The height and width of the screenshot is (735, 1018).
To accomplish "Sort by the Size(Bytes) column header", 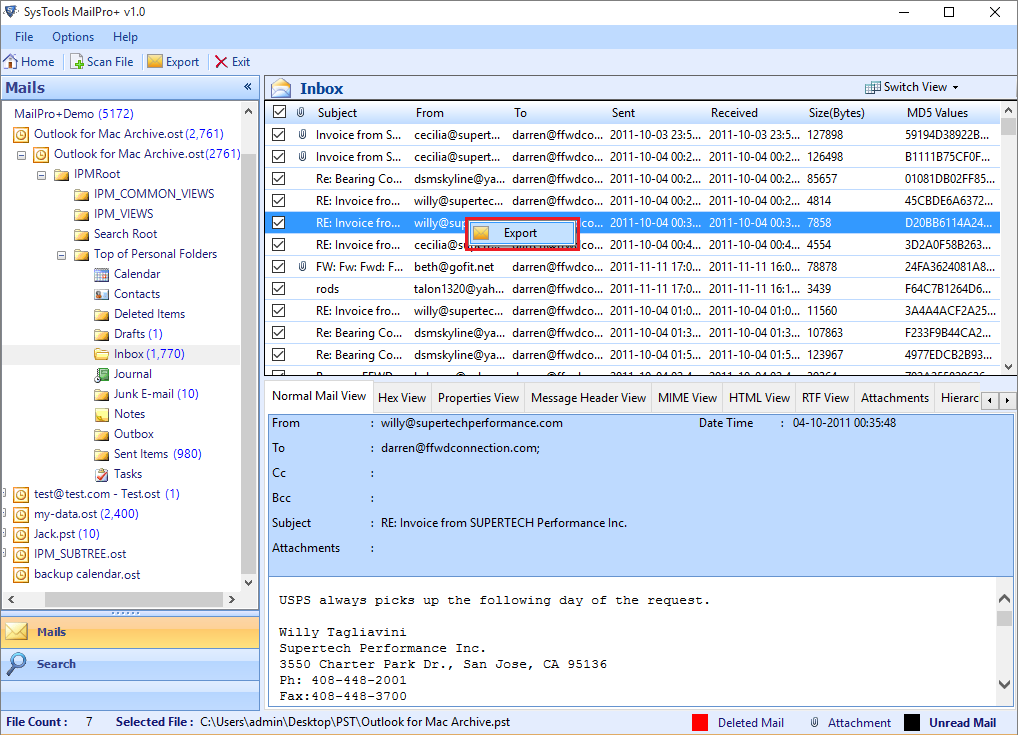I will click(836, 112).
